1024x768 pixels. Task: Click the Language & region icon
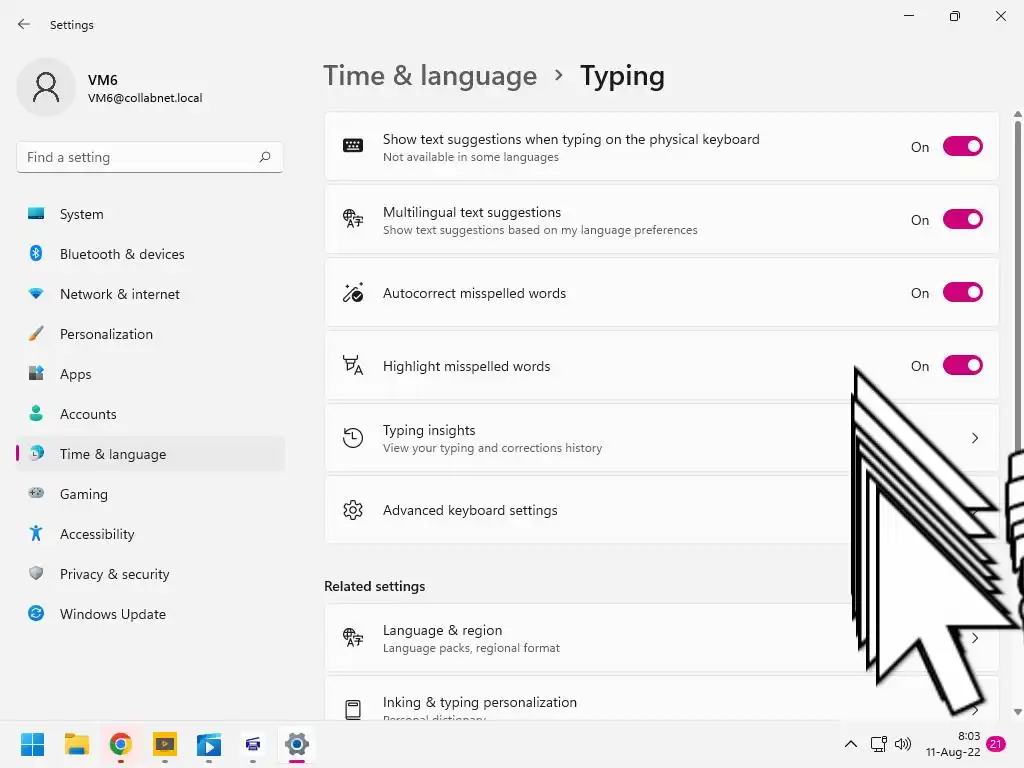[353, 637]
